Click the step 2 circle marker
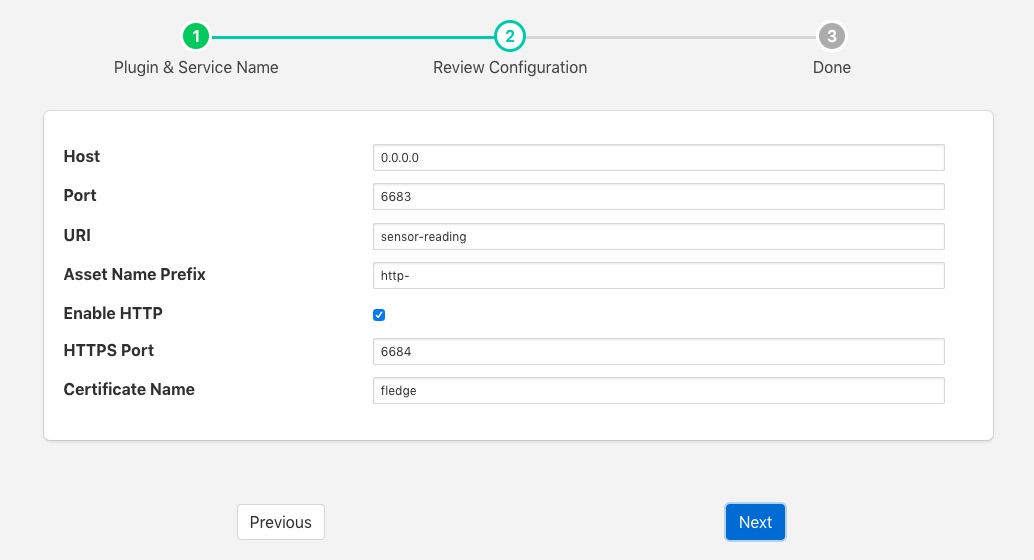This screenshot has height=560, width=1034. point(509,37)
